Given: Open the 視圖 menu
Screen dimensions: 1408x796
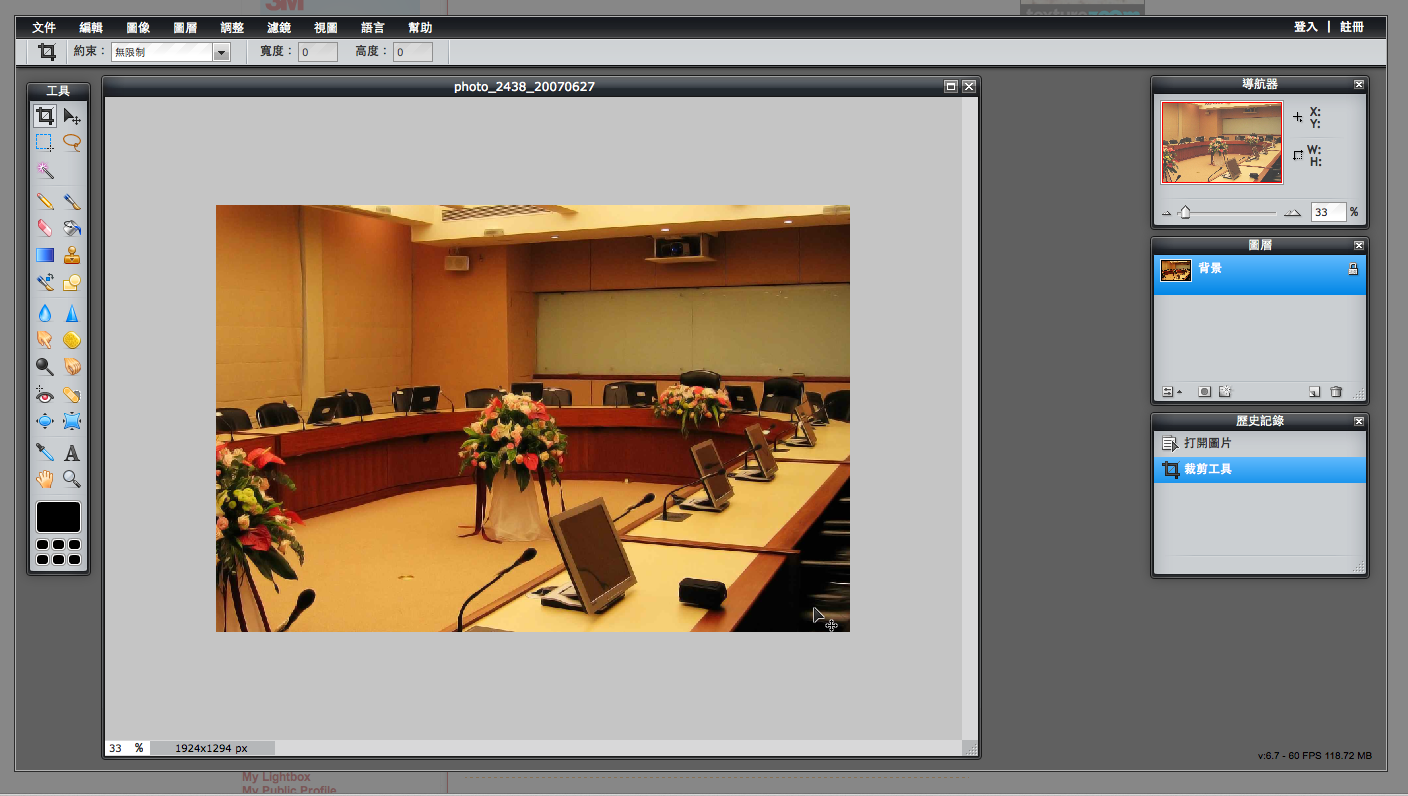Looking at the screenshot, I should tap(326, 28).
